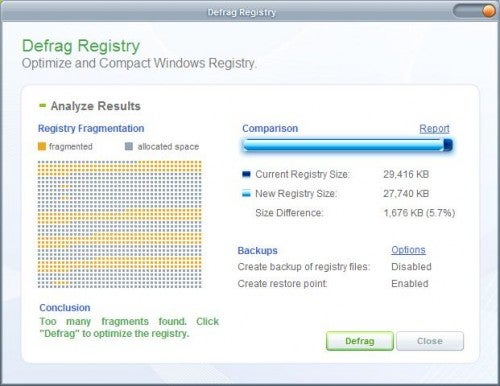Click the Analyze Results section title
This screenshot has width=500, height=386.
point(95,106)
